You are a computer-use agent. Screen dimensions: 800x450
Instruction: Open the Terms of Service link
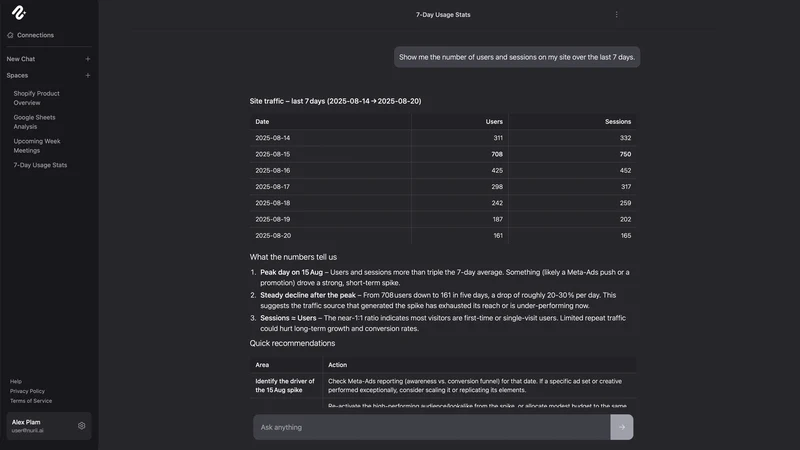click(x=31, y=401)
